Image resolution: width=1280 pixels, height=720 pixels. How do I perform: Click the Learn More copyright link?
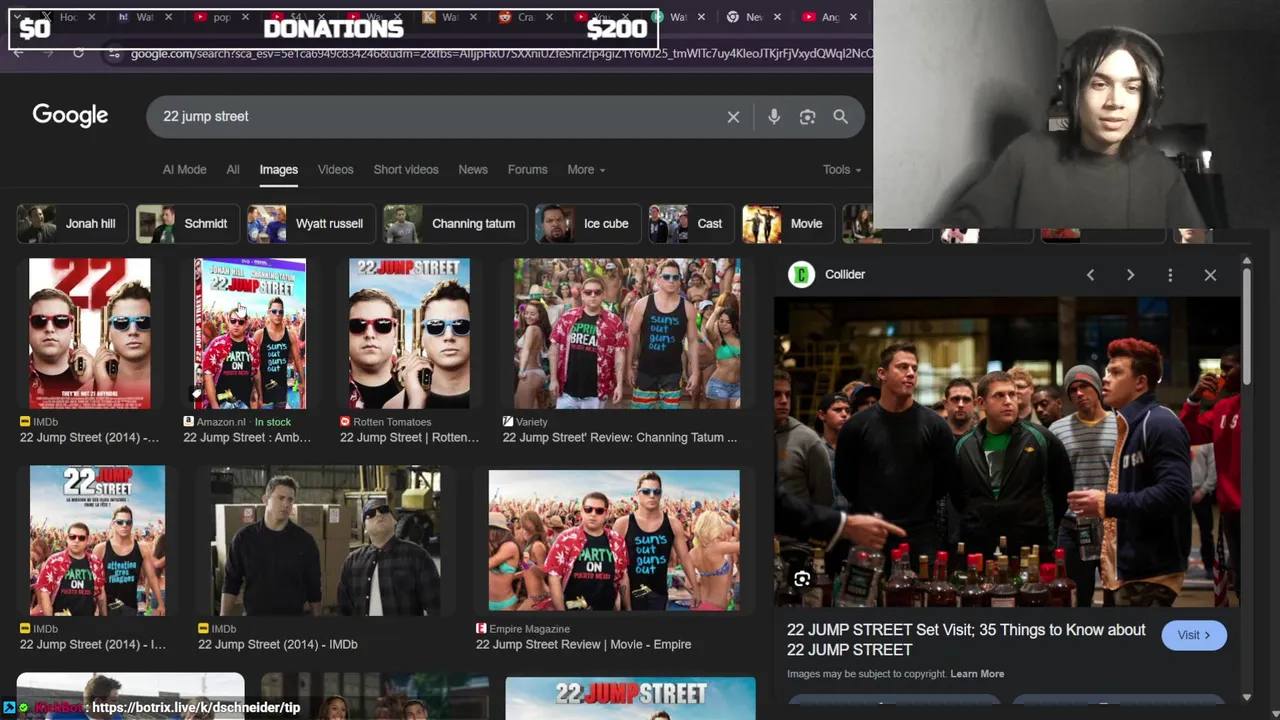tap(977, 674)
